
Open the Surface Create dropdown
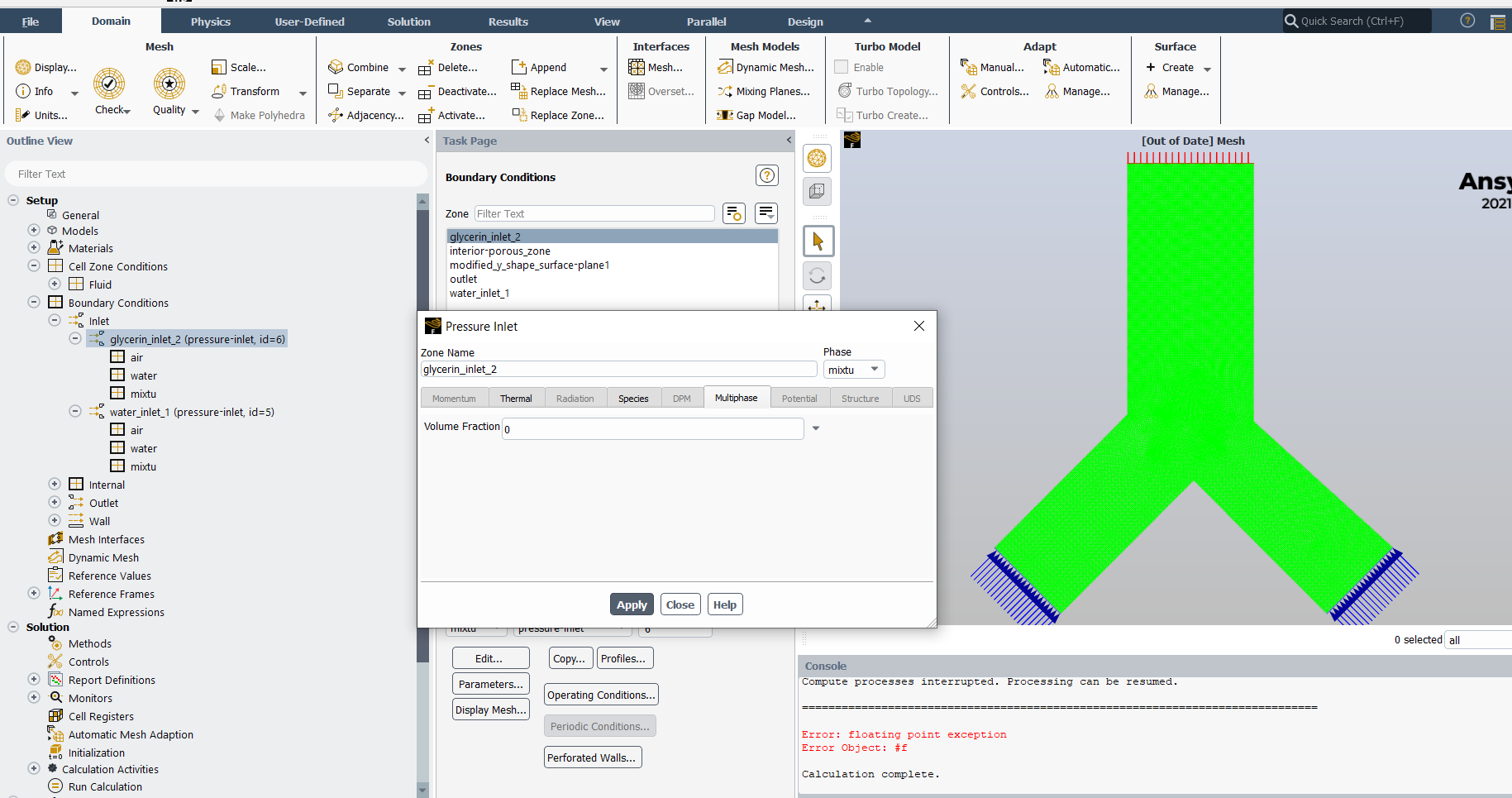(1207, 69)
